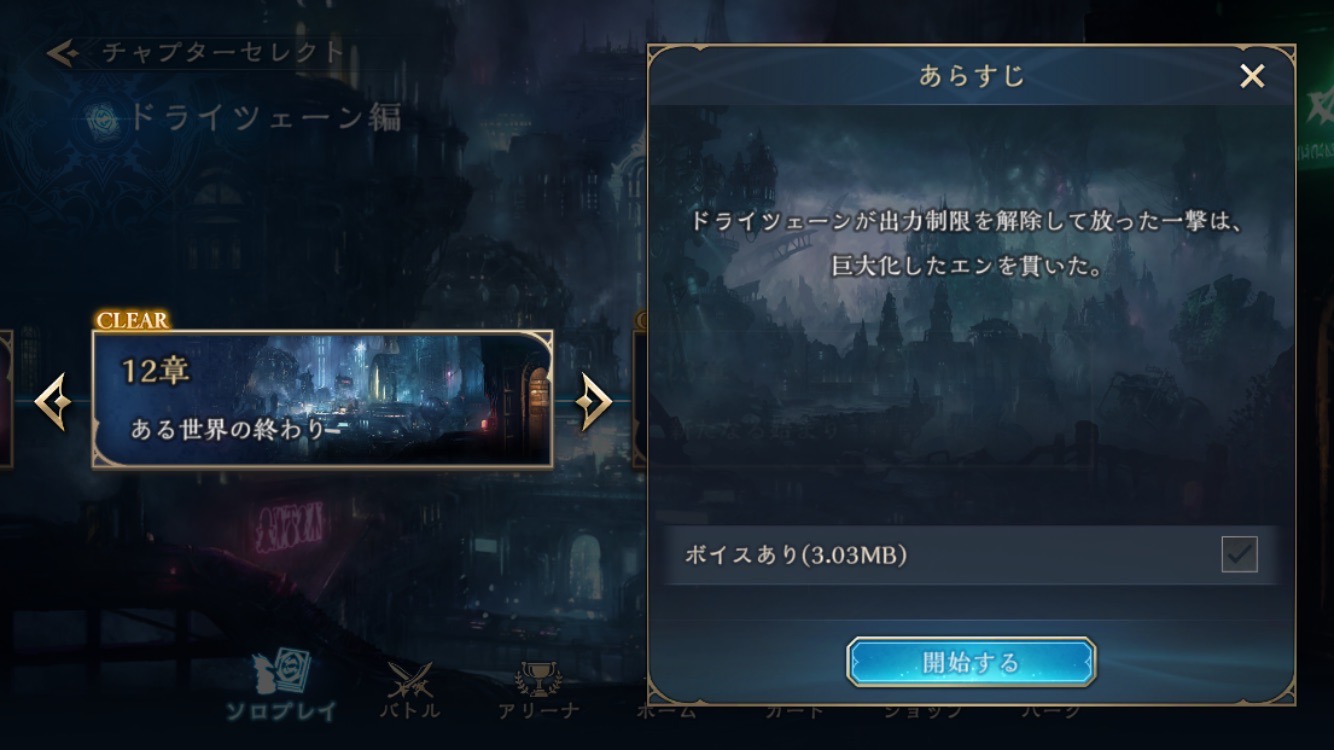1334x750 pixels.
Task: Open the アリーナ trophy icon
Action: (x=539, y=680)
